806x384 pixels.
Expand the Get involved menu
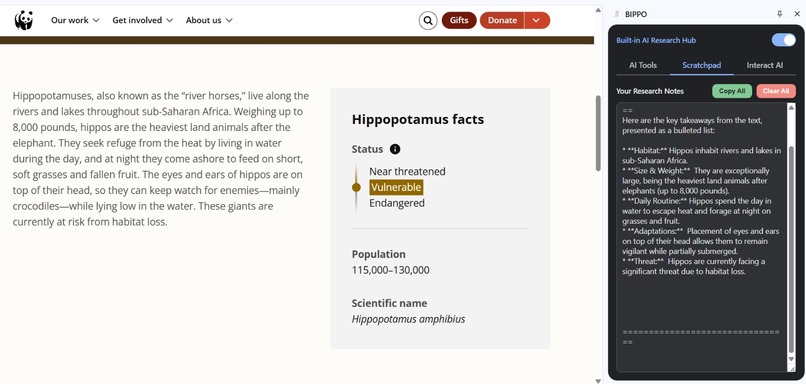point(142,21)
